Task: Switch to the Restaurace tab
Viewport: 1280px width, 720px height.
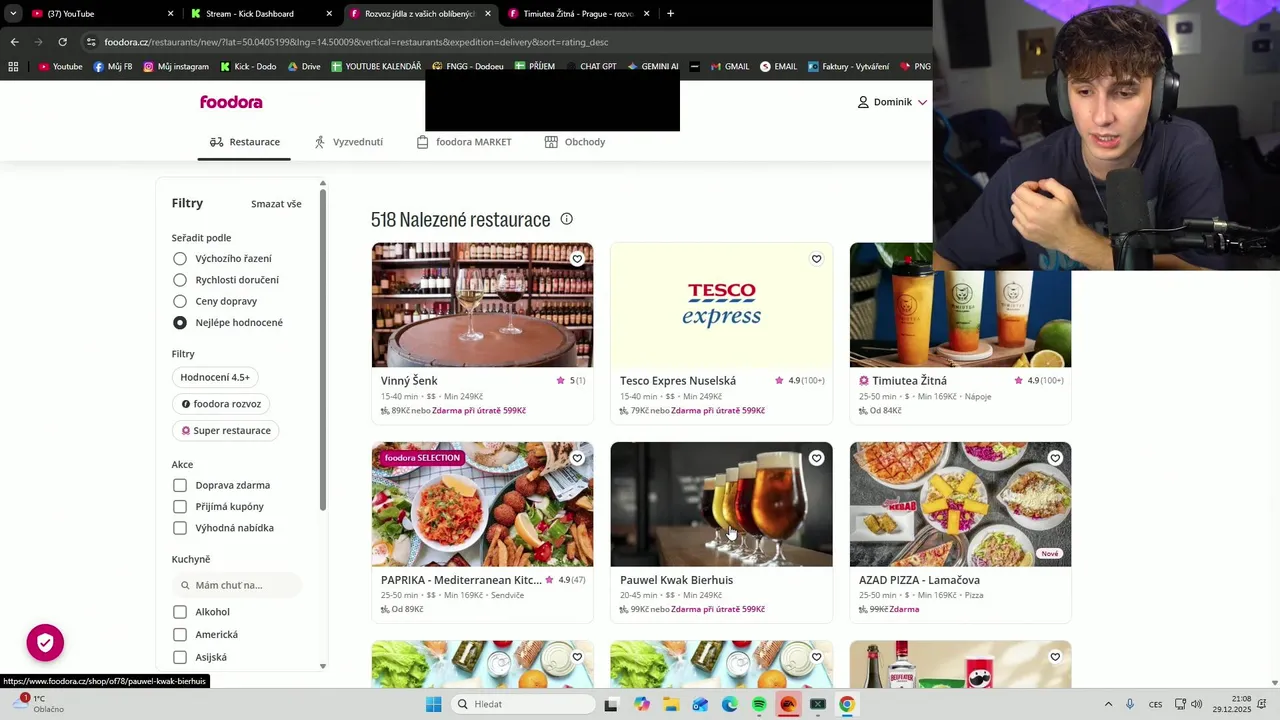Action: (x=245, y=142)
